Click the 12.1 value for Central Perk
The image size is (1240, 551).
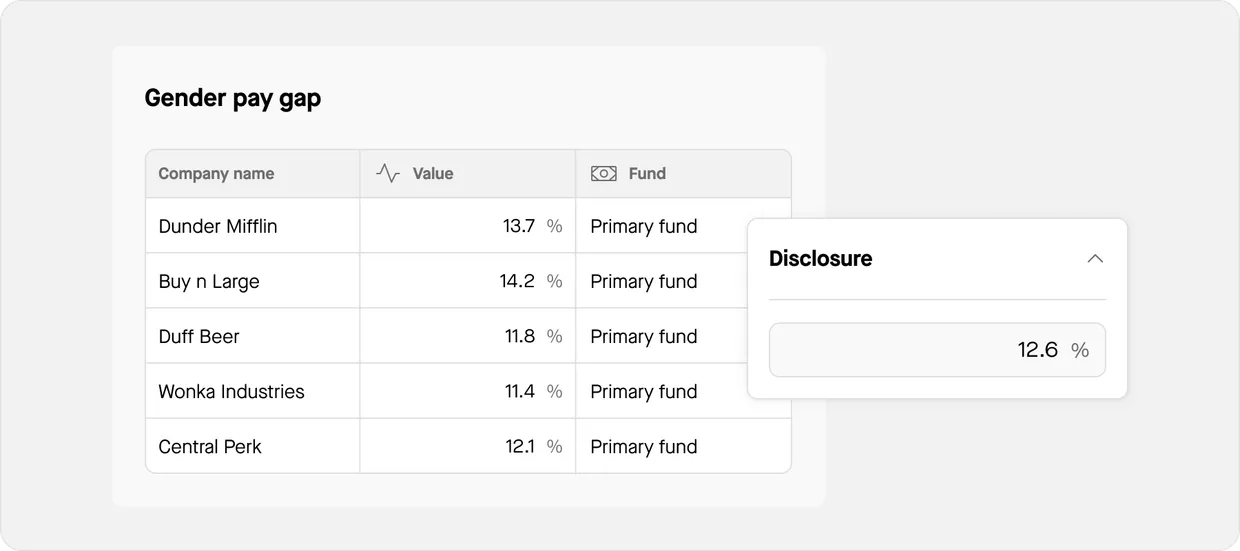519,446
